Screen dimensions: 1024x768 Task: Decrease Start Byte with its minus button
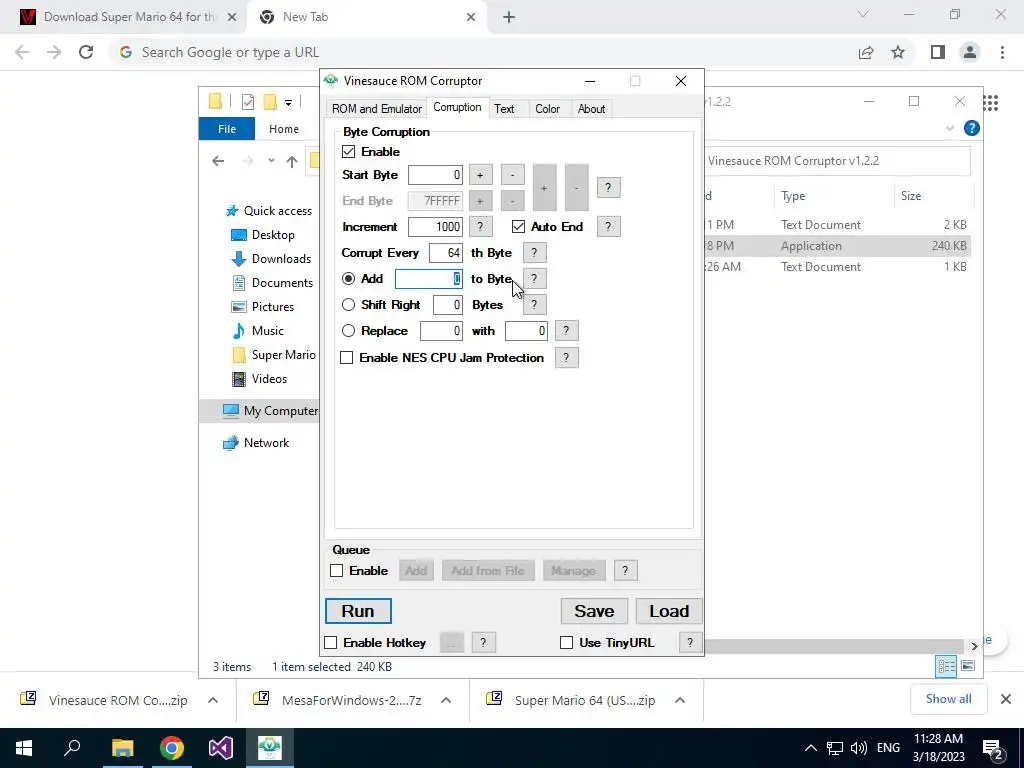click(x=513, y=175)
